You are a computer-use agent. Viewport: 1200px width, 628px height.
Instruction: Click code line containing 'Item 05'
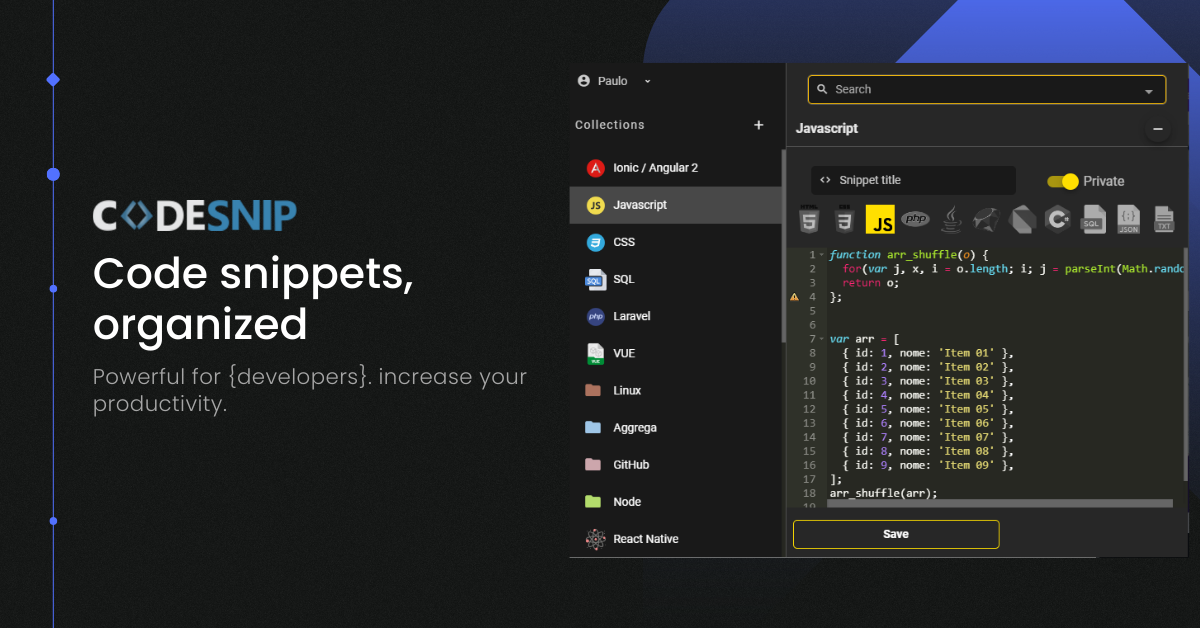point(928,409)
